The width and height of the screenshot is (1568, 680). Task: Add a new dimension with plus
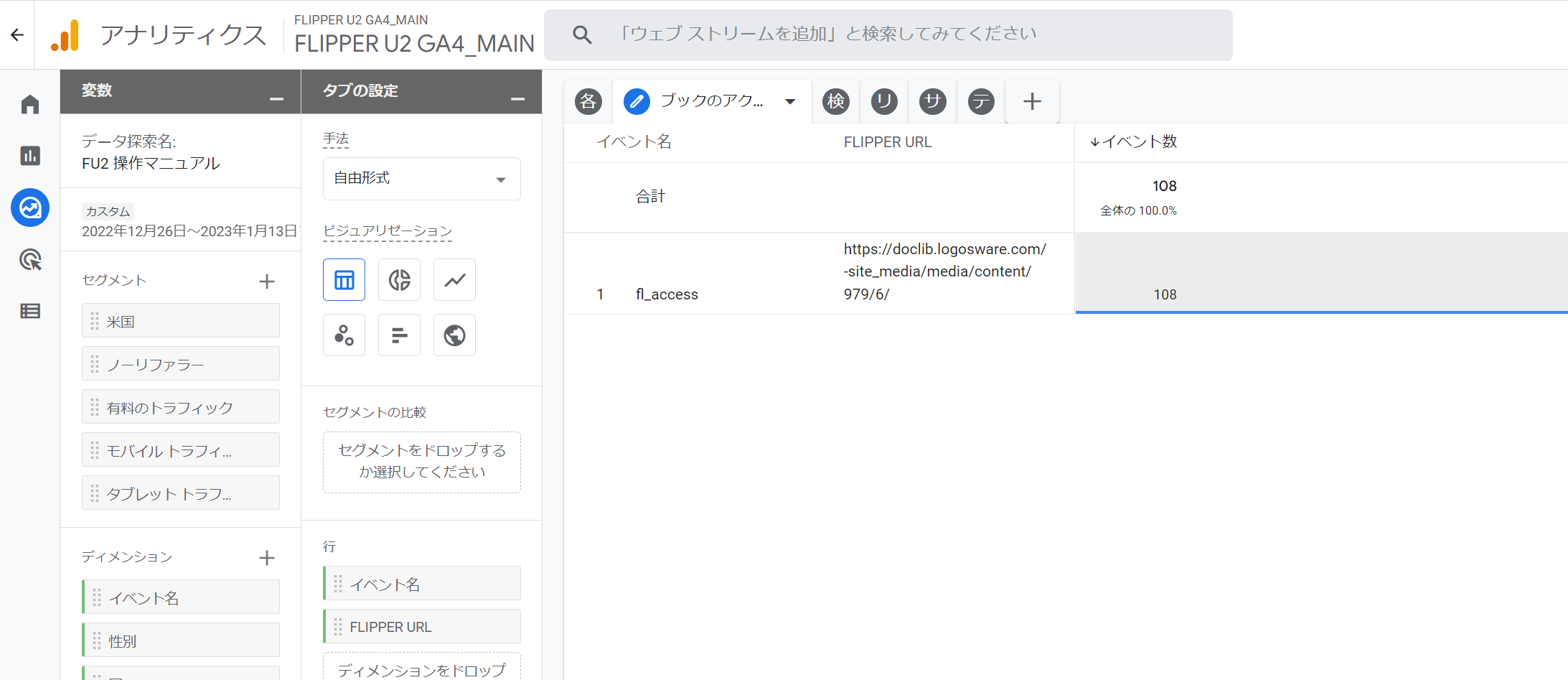click(x=267, y=558)
